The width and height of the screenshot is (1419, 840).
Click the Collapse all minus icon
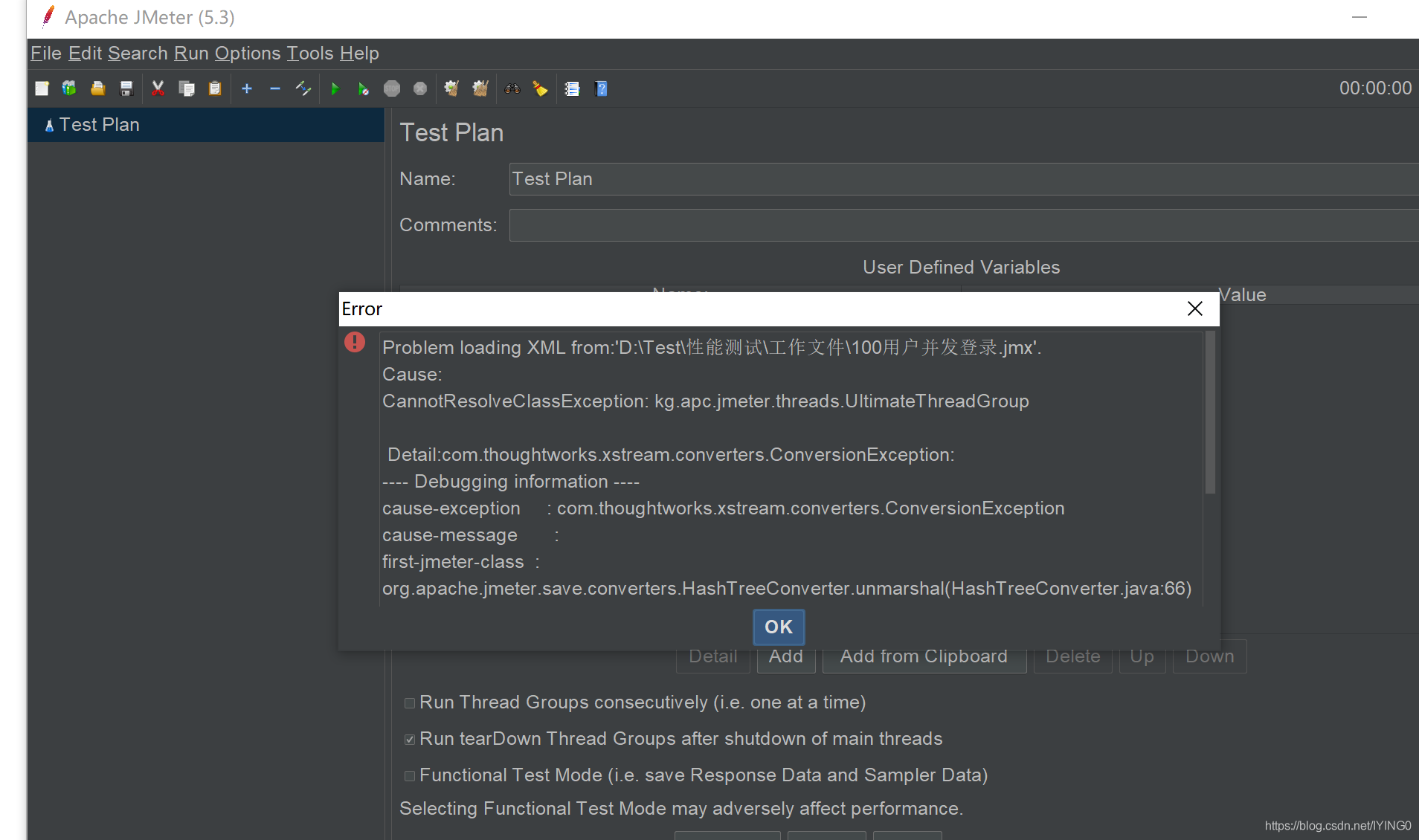coord(275,88)
